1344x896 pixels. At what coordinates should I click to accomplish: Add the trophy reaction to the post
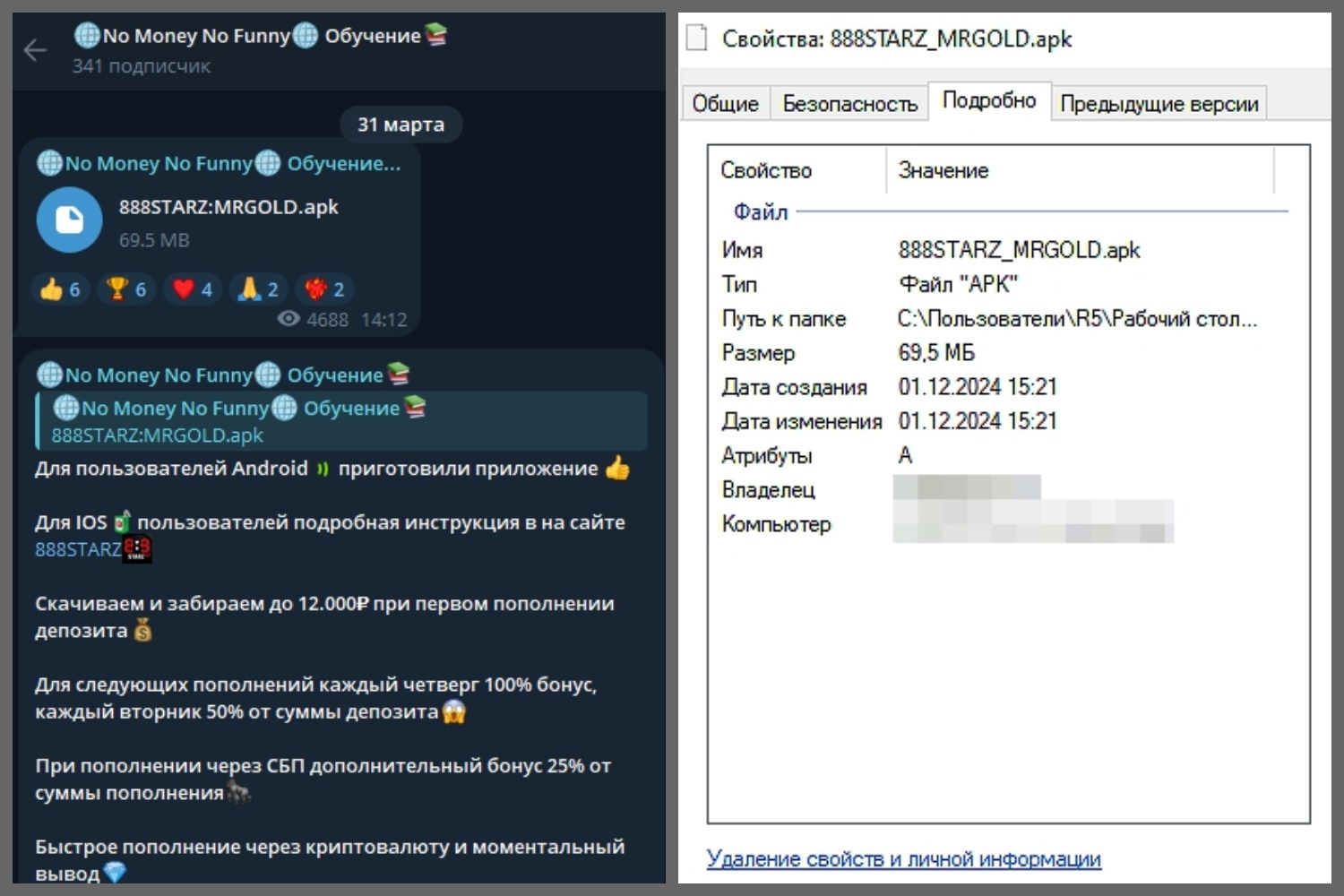pyautogui.click(x=126, y=289)
